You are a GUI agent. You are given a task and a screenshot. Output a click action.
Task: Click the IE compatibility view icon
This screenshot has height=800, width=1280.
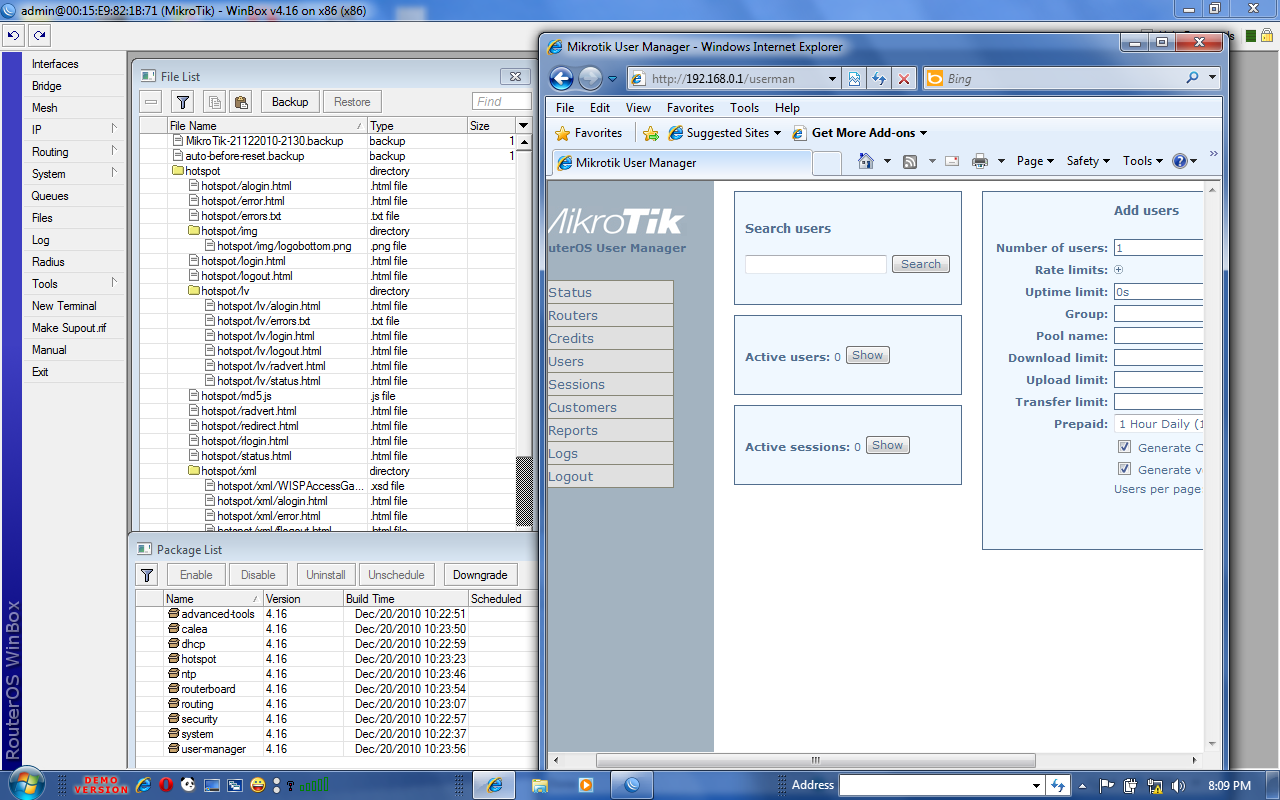pyautogui.click(x=855, y=78)
